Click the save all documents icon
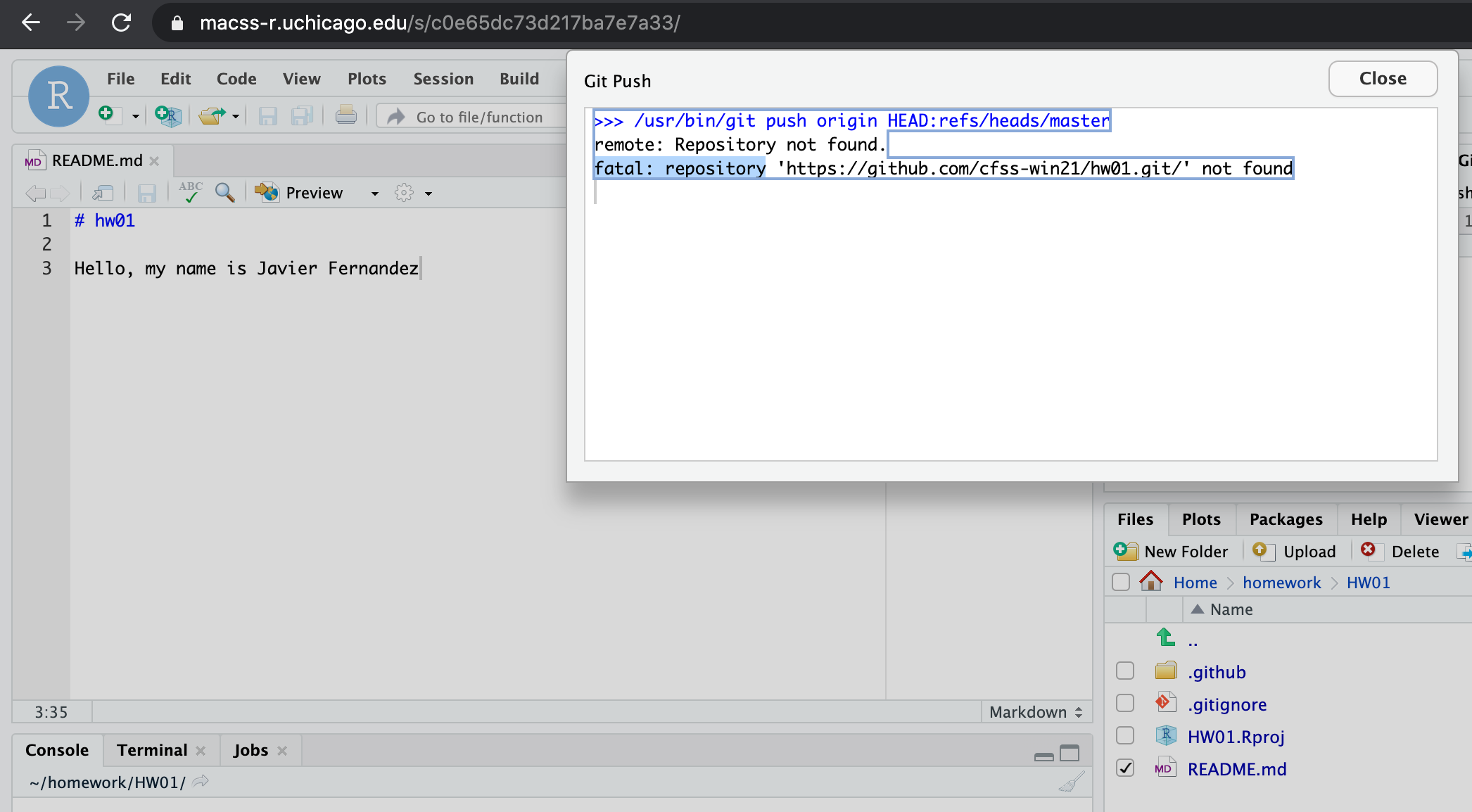The height and width of the screenshot is (812, 1472). pyautogui.click(x=303, y=116)
